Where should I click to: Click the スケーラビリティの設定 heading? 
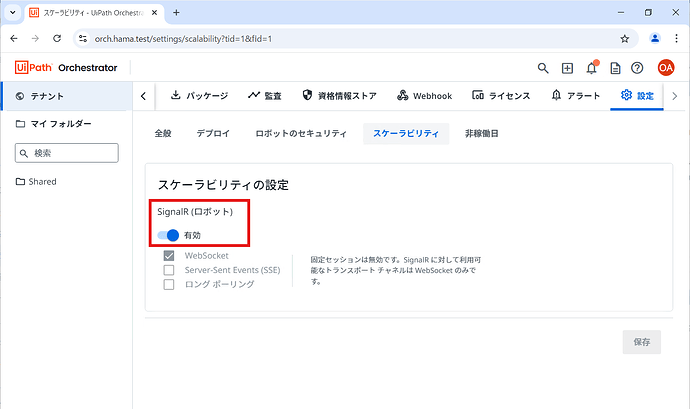[x=223, y=185]
